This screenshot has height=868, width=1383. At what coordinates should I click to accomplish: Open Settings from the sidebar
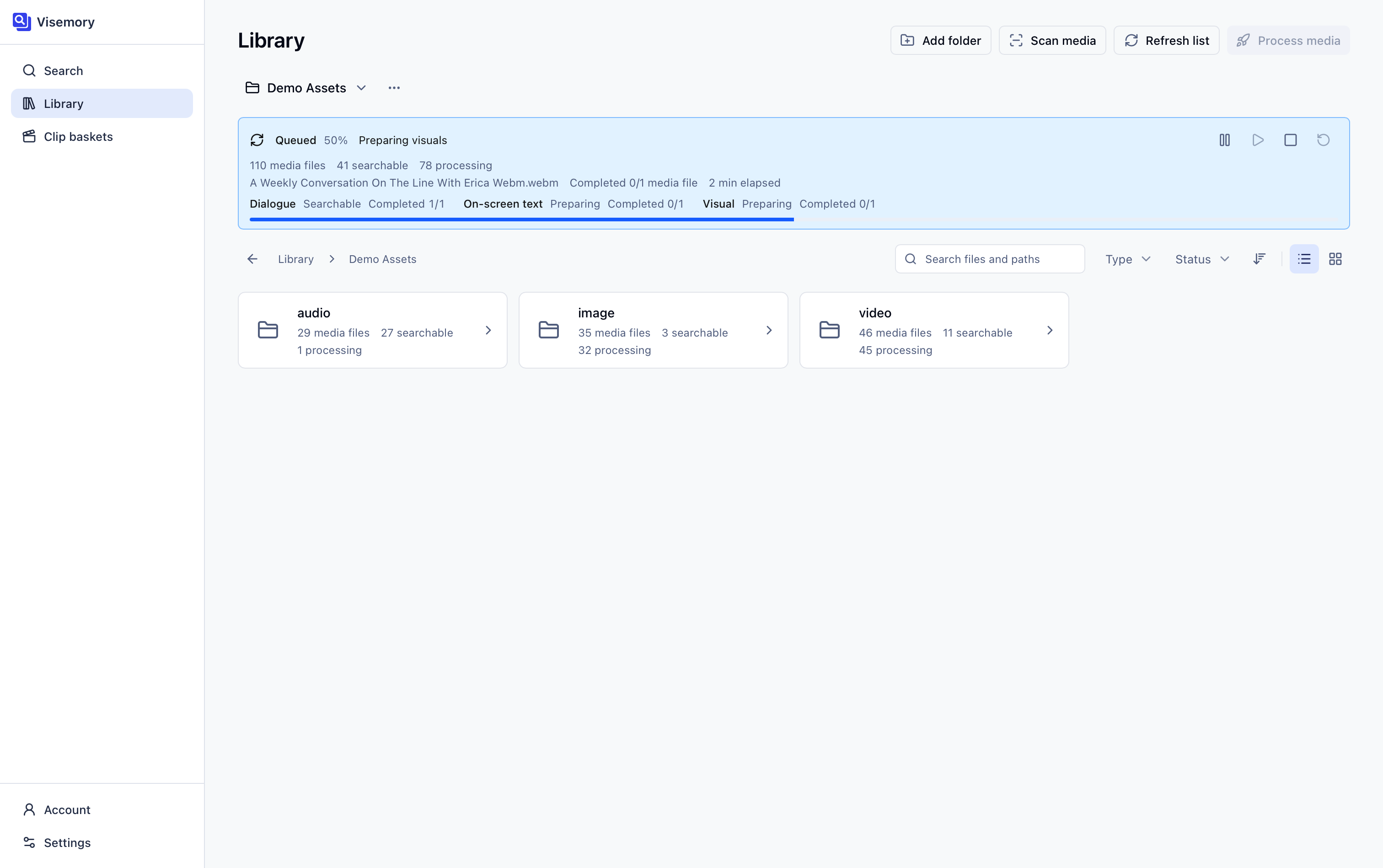102,842
